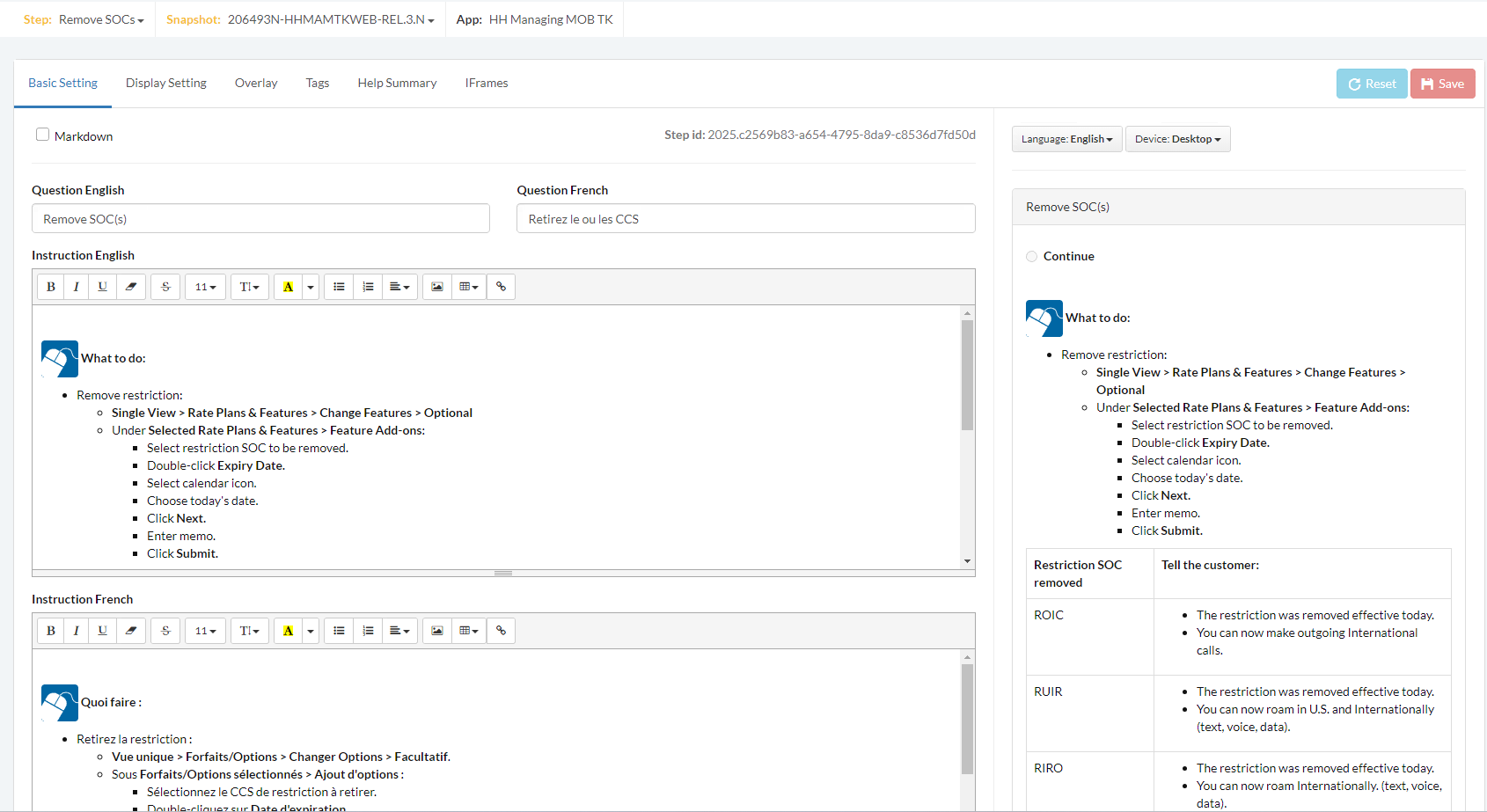Apply bold in Instruction English editor
This screenshot has width=1487, height=812.
[x=51, y=287]
